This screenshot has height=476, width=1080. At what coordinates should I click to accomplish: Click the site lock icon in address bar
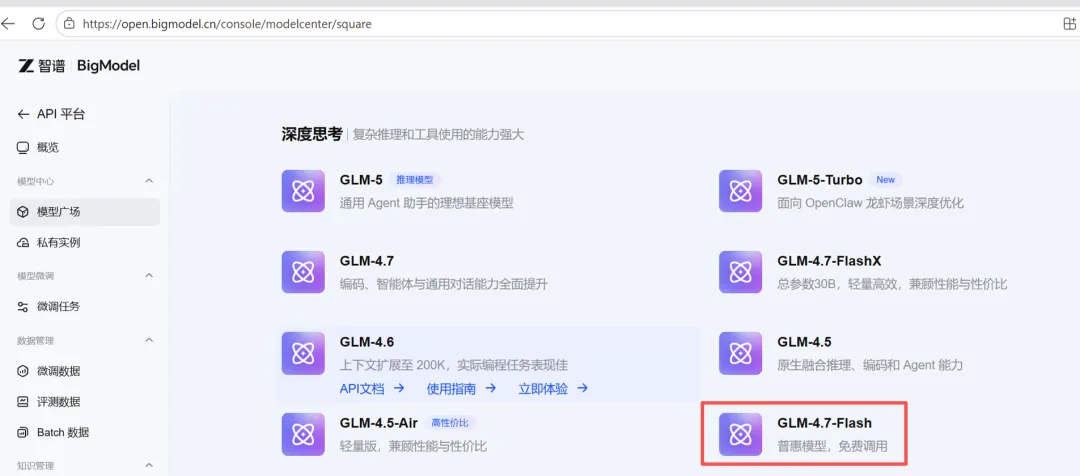pyautogui.click(x=68, y=23)
